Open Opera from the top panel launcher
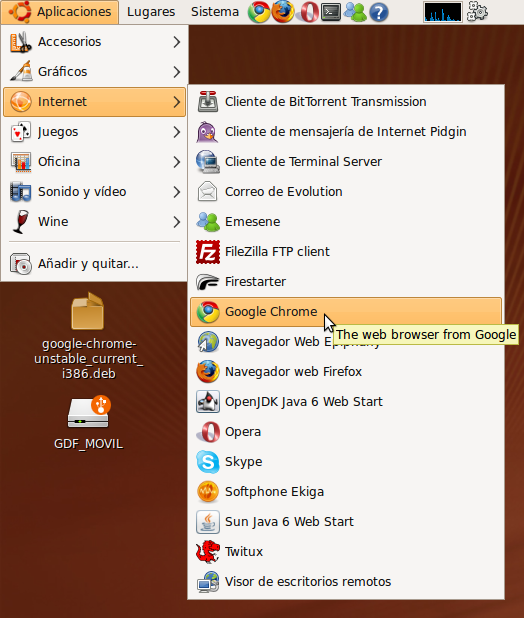The height and width of the screenshot is (618, 524). tap(307, 12)
